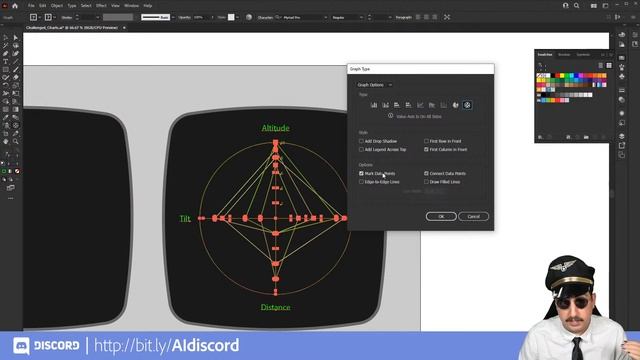The height and width of the screenshot is (360, 640).
Task: Enable Add Legend Across Top checkbox
Action: [361, 149]
